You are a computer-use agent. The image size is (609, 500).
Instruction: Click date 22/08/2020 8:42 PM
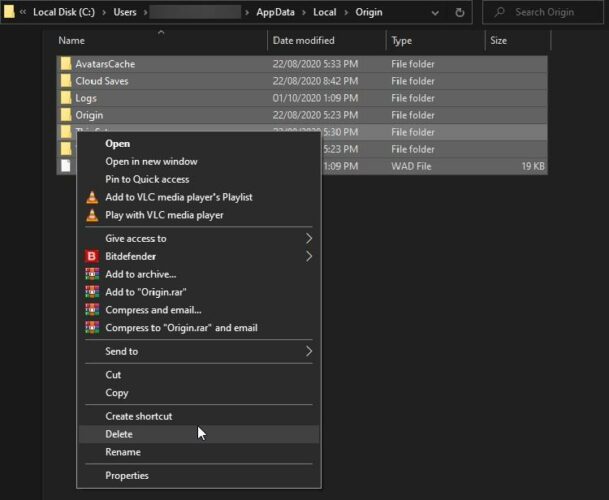click(x=315, y=81)
